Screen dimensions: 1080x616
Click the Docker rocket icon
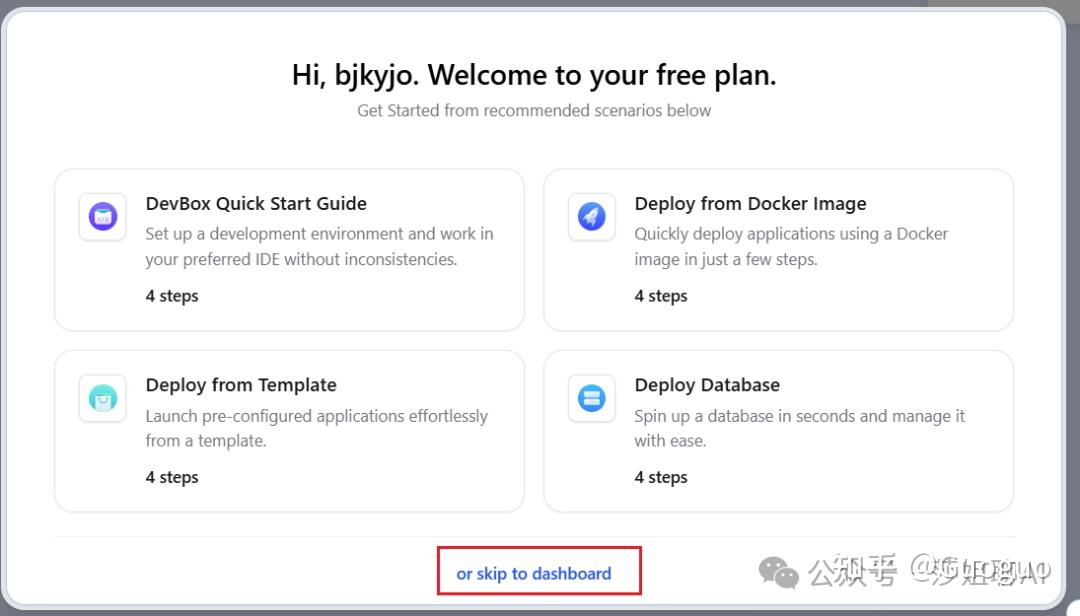coord(592,217)
